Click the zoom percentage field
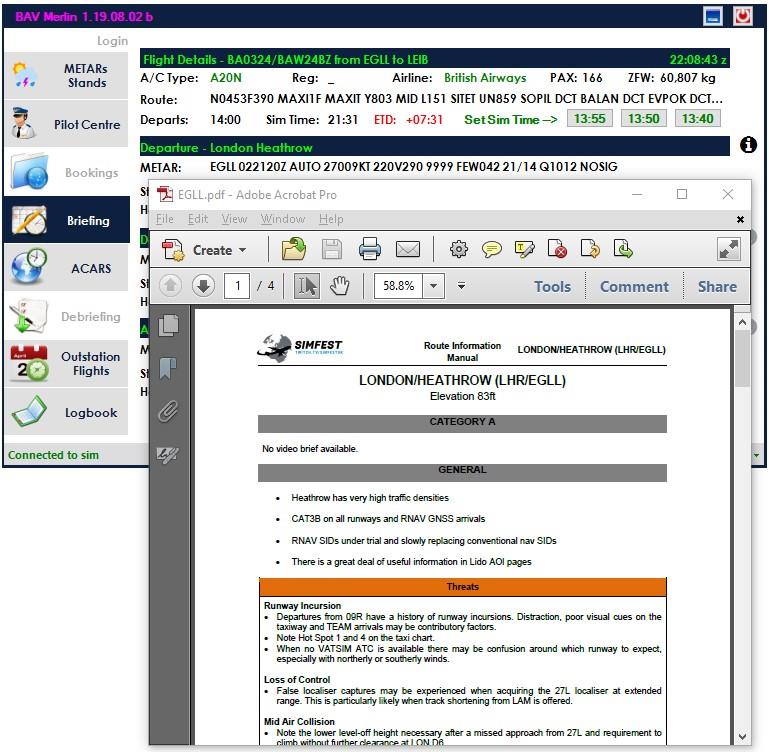The image size is (769, 752). [398, 285]
